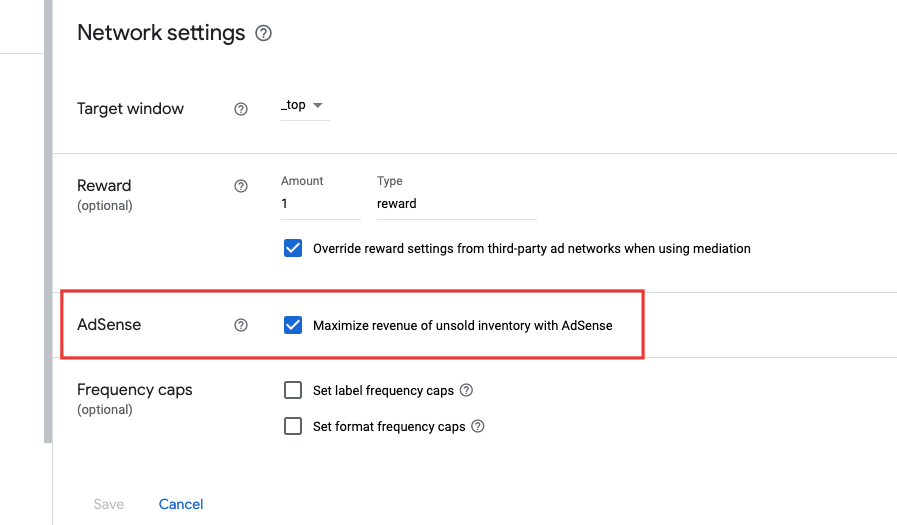The width and height of the screenshot is (897, 525).
Task: Click the reward Type input field
Action: coord(457,204)
